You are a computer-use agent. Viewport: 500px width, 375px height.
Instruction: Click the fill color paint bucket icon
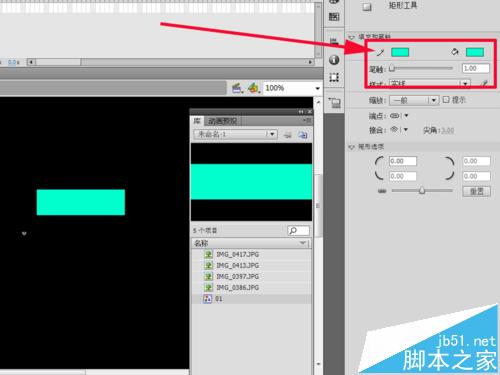tap(455, 52)
